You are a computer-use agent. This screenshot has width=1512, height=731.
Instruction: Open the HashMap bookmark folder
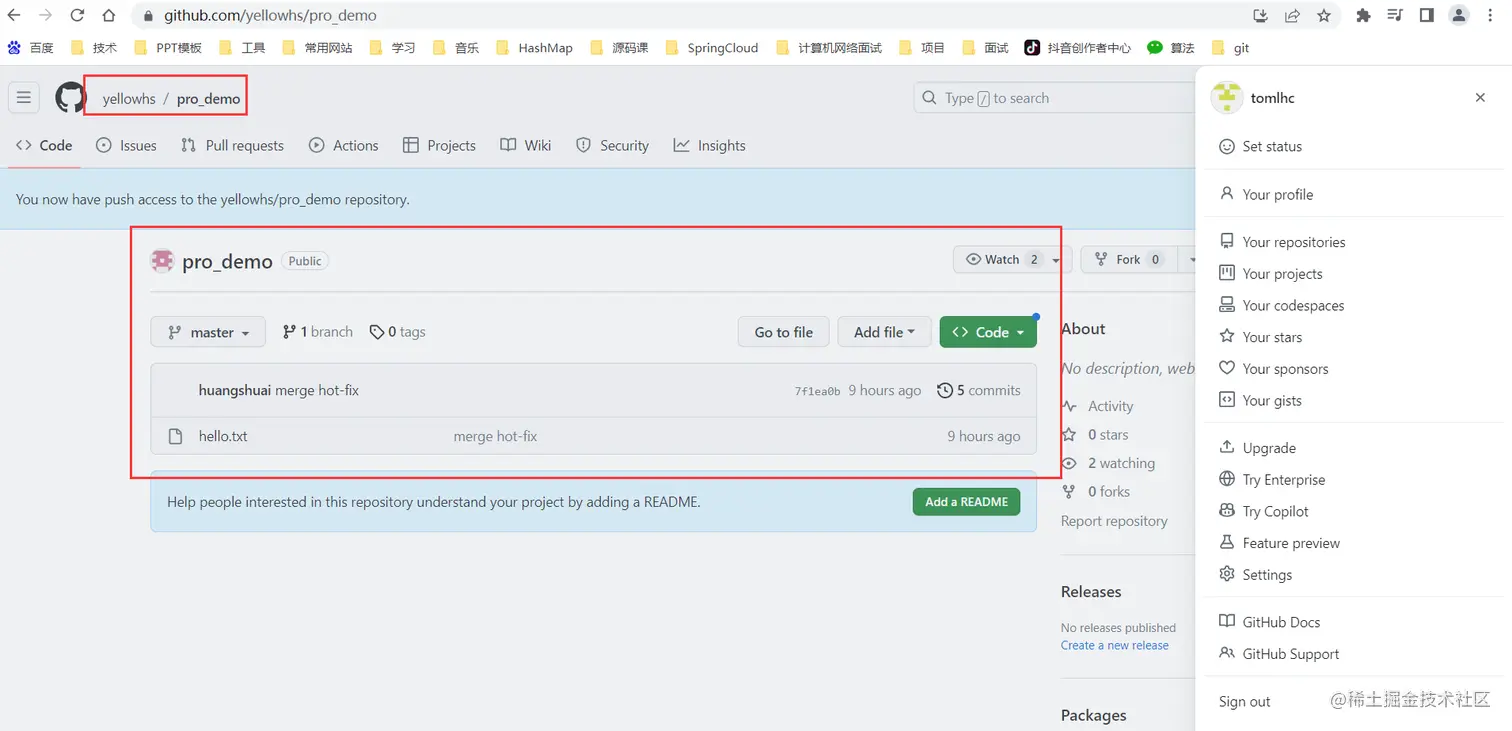click(534, 47)
